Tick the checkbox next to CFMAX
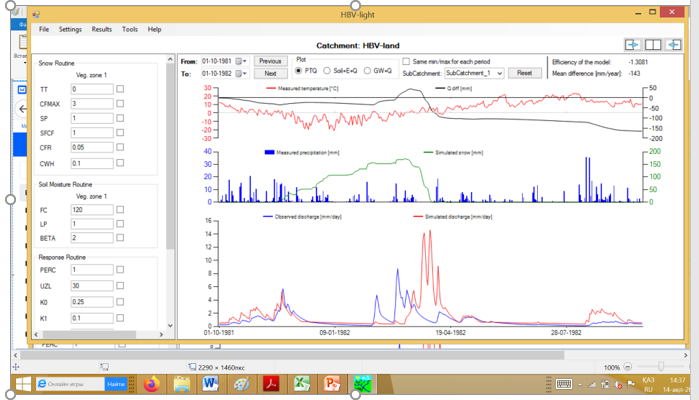The height and width of the screenshot is (400, 699). pyautogui.click(x=120, y=104)
